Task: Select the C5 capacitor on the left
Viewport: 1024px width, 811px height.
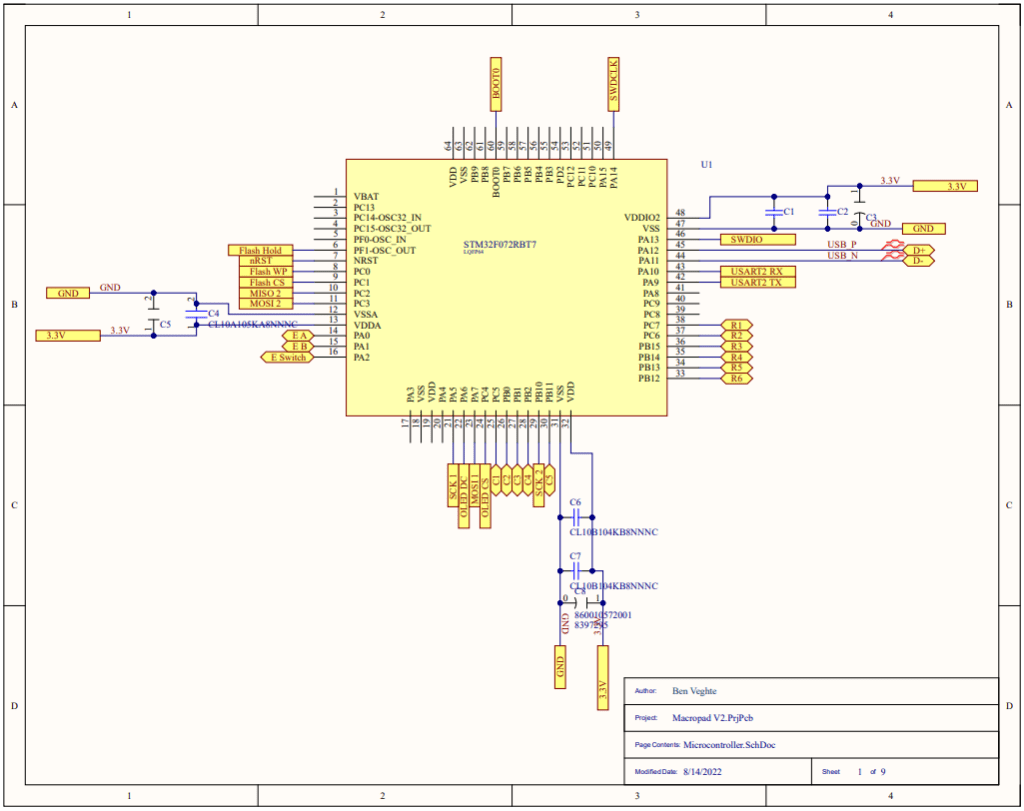Action: tap(154, 324)
